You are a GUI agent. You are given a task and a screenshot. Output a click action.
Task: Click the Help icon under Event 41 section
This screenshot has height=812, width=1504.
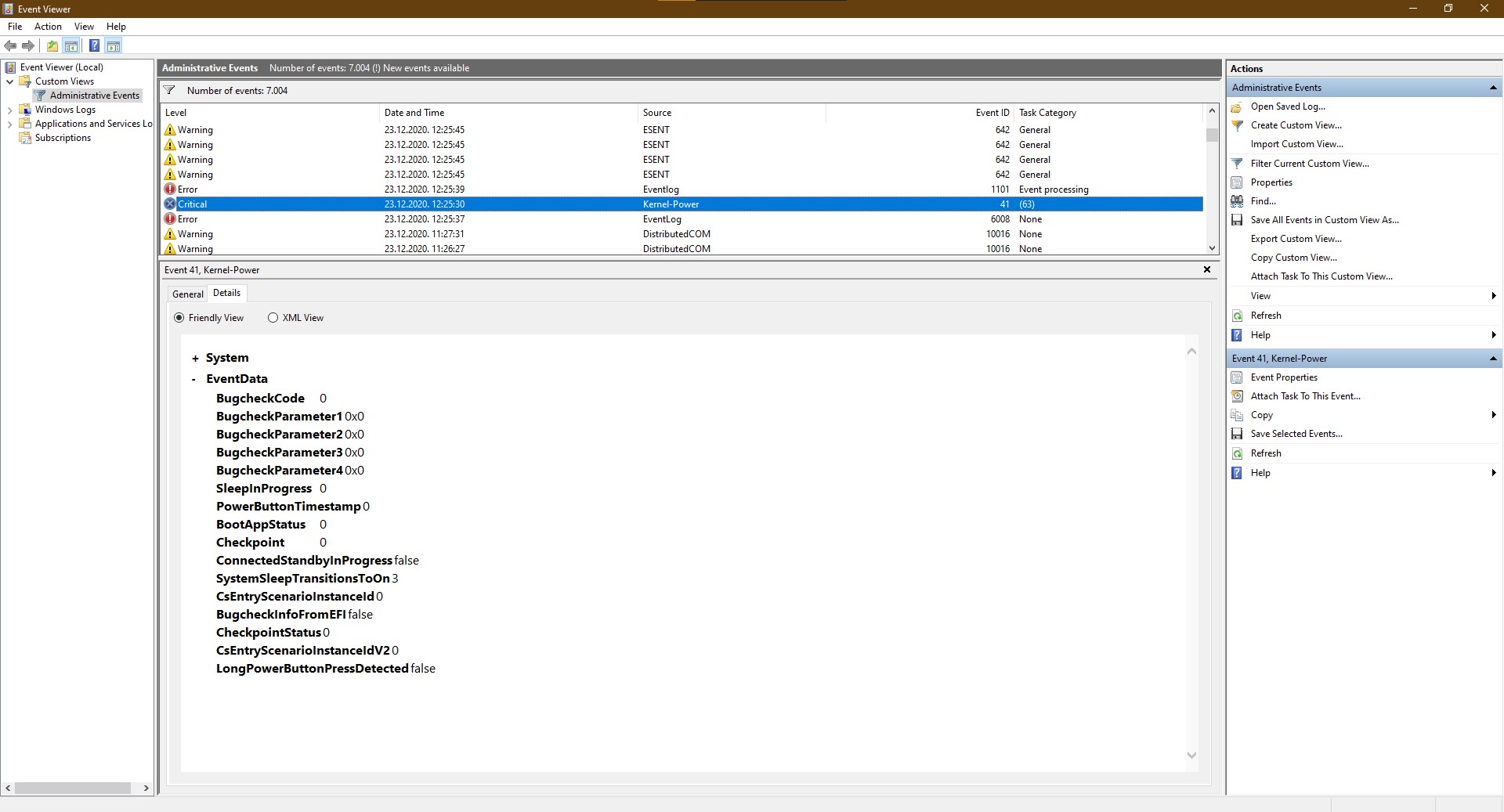[x=1237, y=473]
